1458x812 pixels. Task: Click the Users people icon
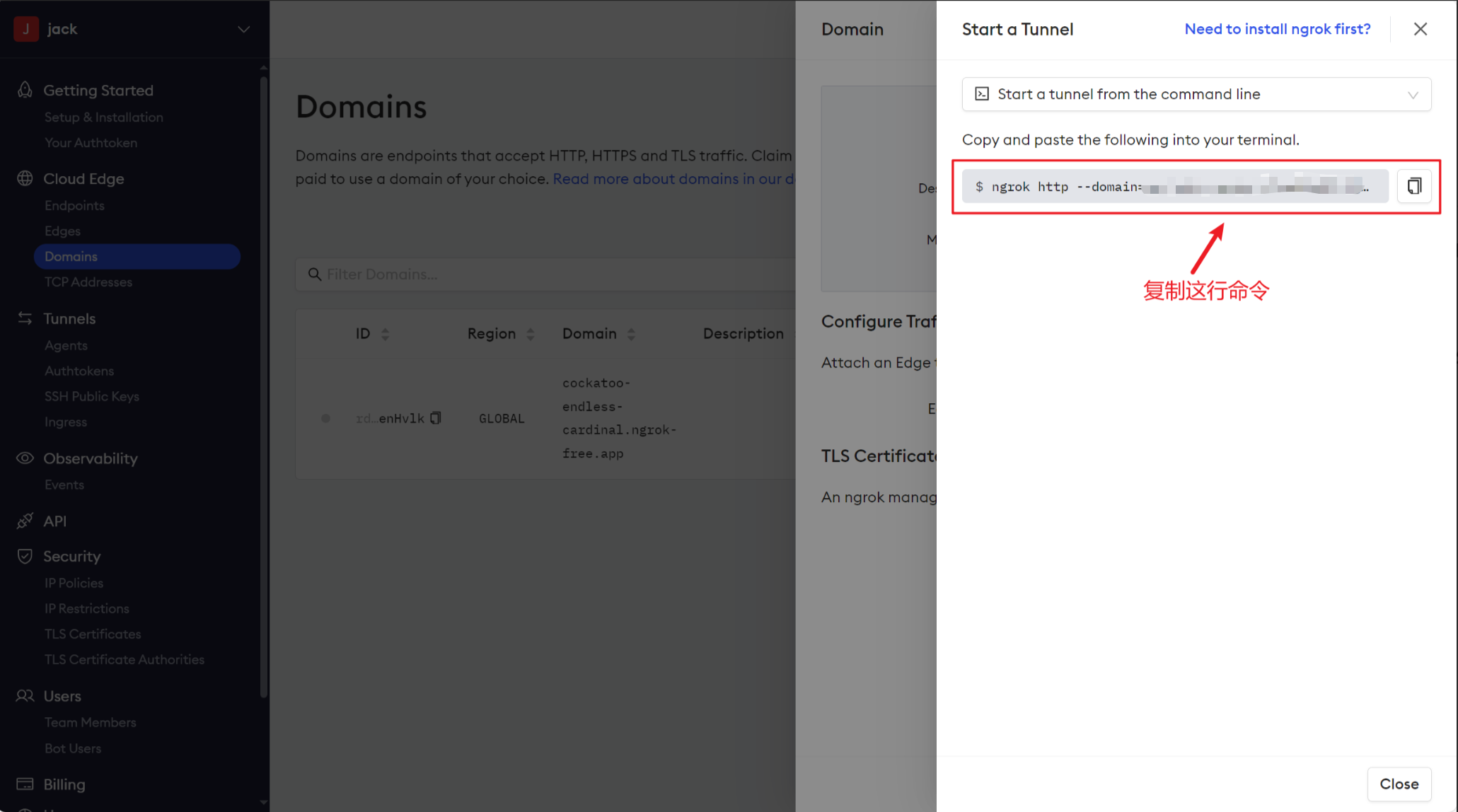pos(25,696)
